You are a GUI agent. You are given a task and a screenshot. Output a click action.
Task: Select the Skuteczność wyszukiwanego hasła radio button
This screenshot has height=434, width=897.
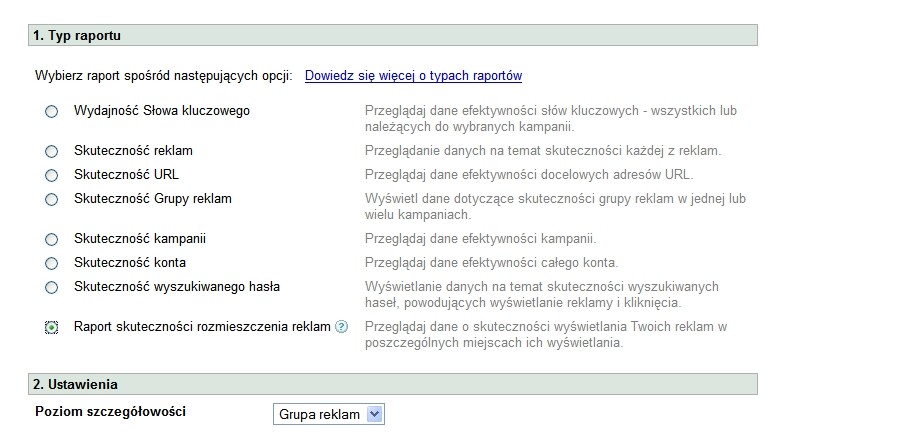[51, 288]
